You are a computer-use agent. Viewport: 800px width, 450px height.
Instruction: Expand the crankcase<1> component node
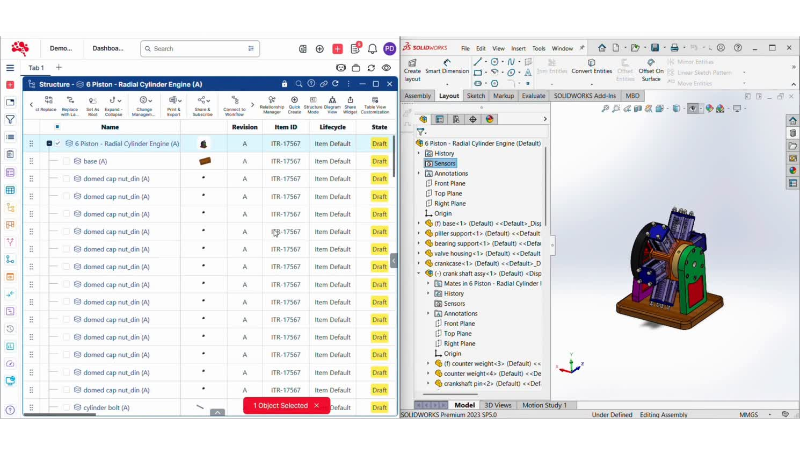pos(419,263)
